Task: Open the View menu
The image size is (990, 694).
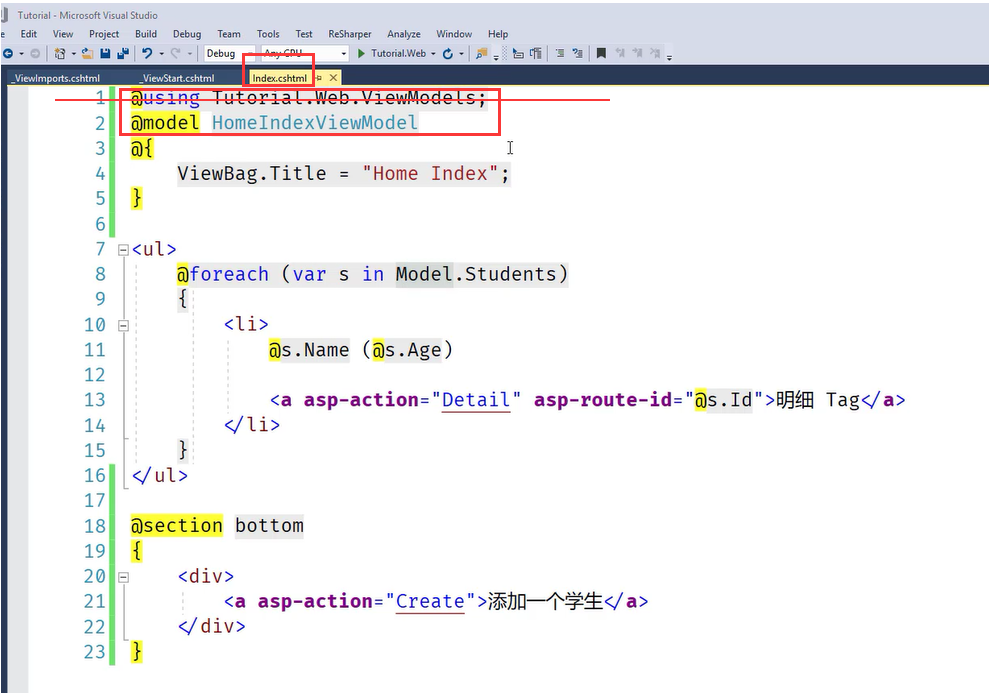Action: (63, 34)
